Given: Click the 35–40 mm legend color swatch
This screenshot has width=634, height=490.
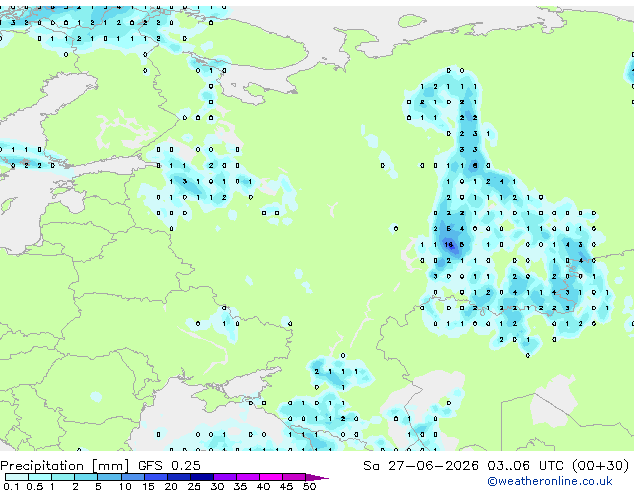Looking at the screenshot, I should [248, 477].
